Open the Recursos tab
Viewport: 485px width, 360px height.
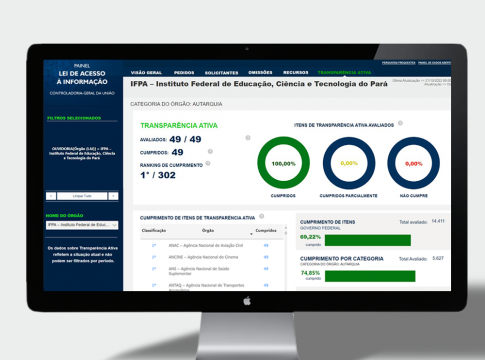pos(296,72)
